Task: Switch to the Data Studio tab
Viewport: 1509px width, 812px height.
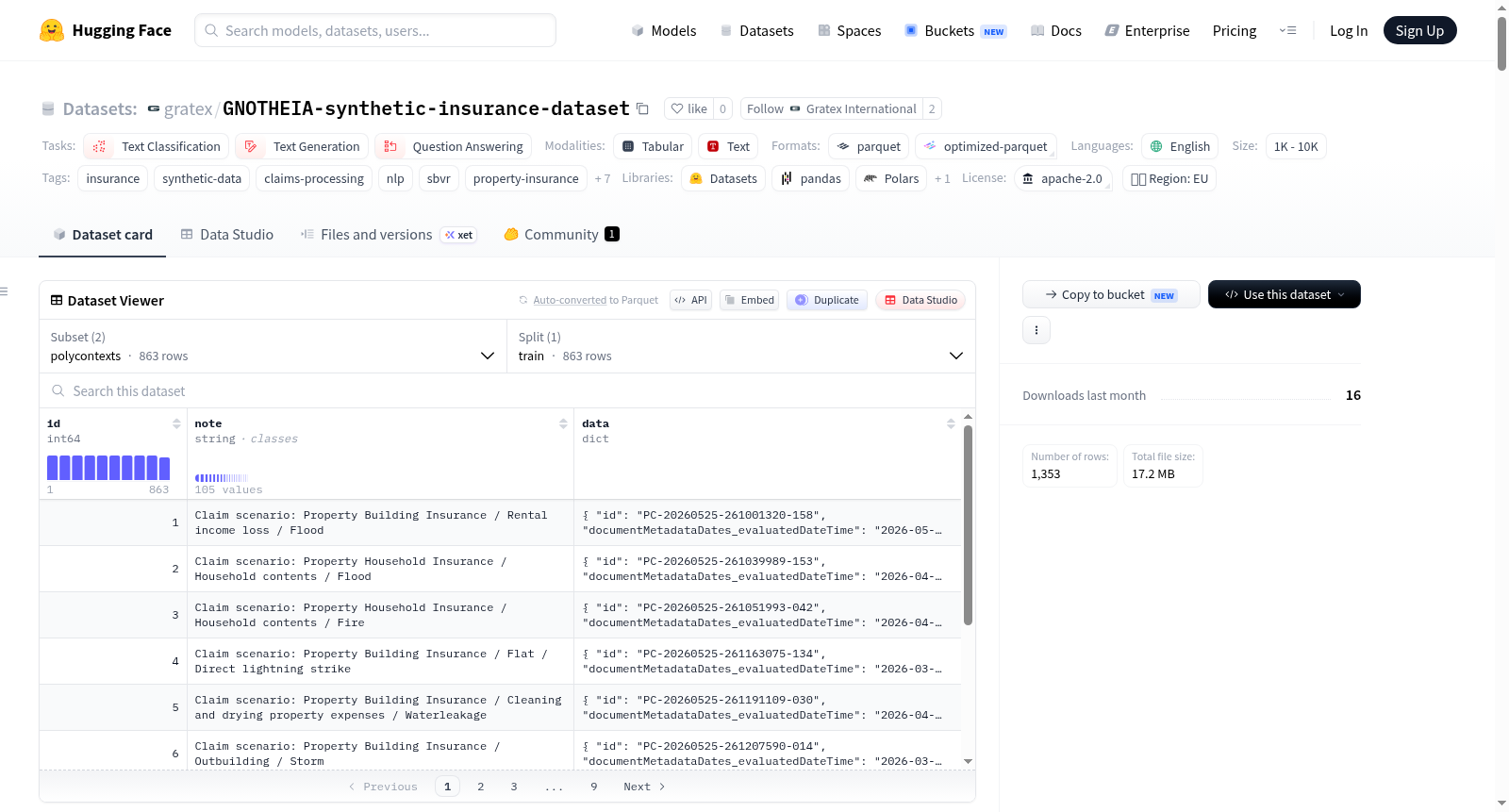Action: tap(227, 234)
